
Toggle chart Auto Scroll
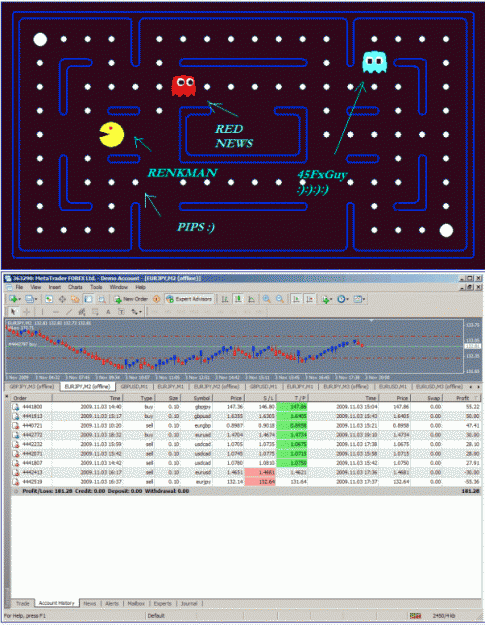click(x=296, y=299)
